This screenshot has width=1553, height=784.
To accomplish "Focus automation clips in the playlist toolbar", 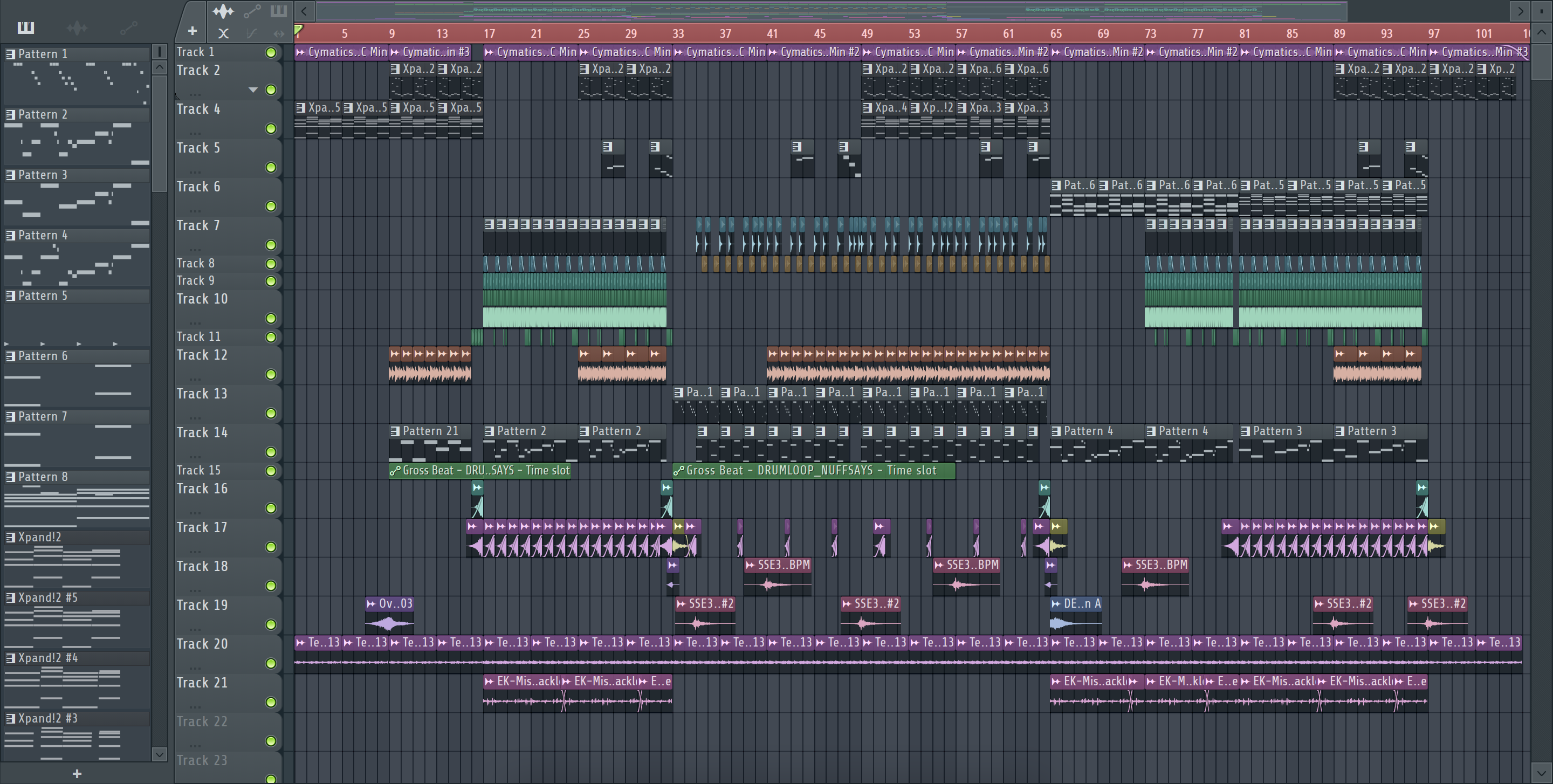I will point(252,11).
